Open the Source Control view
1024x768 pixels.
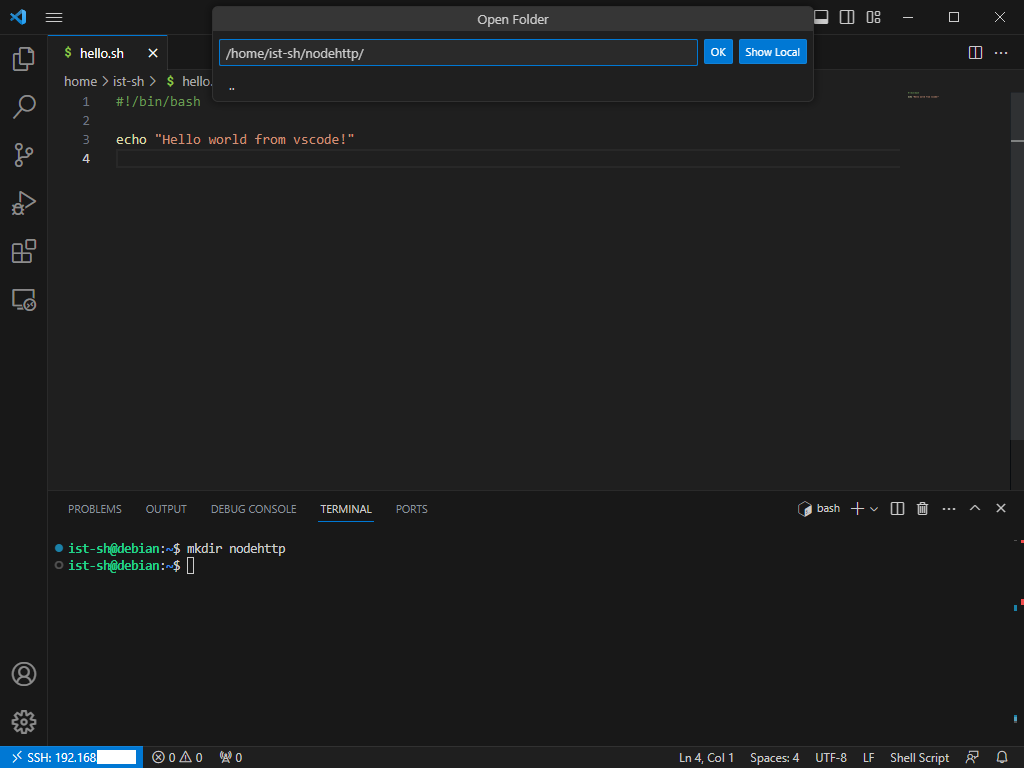pyautogui.click(x=23, y=154)
